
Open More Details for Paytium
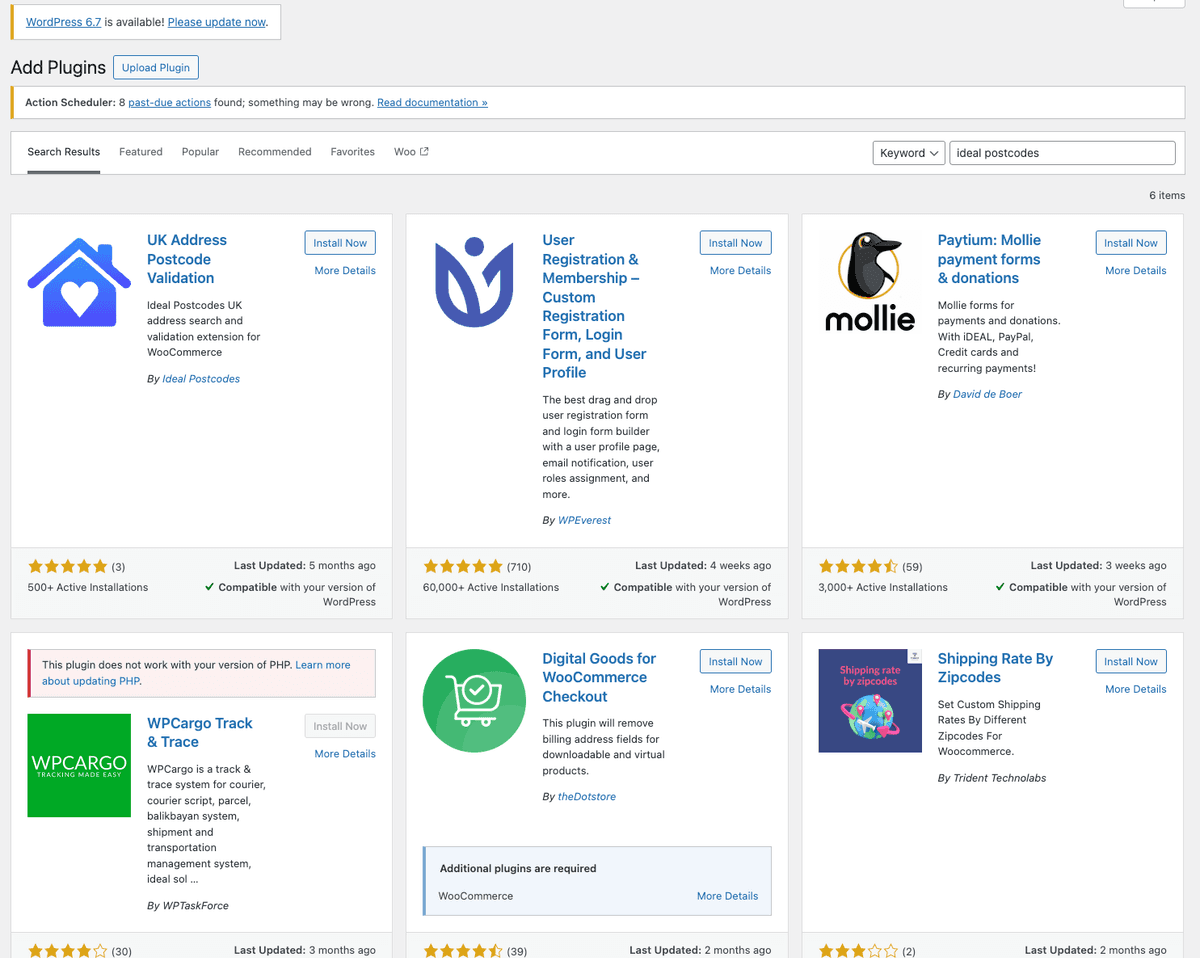[1136, 271]
